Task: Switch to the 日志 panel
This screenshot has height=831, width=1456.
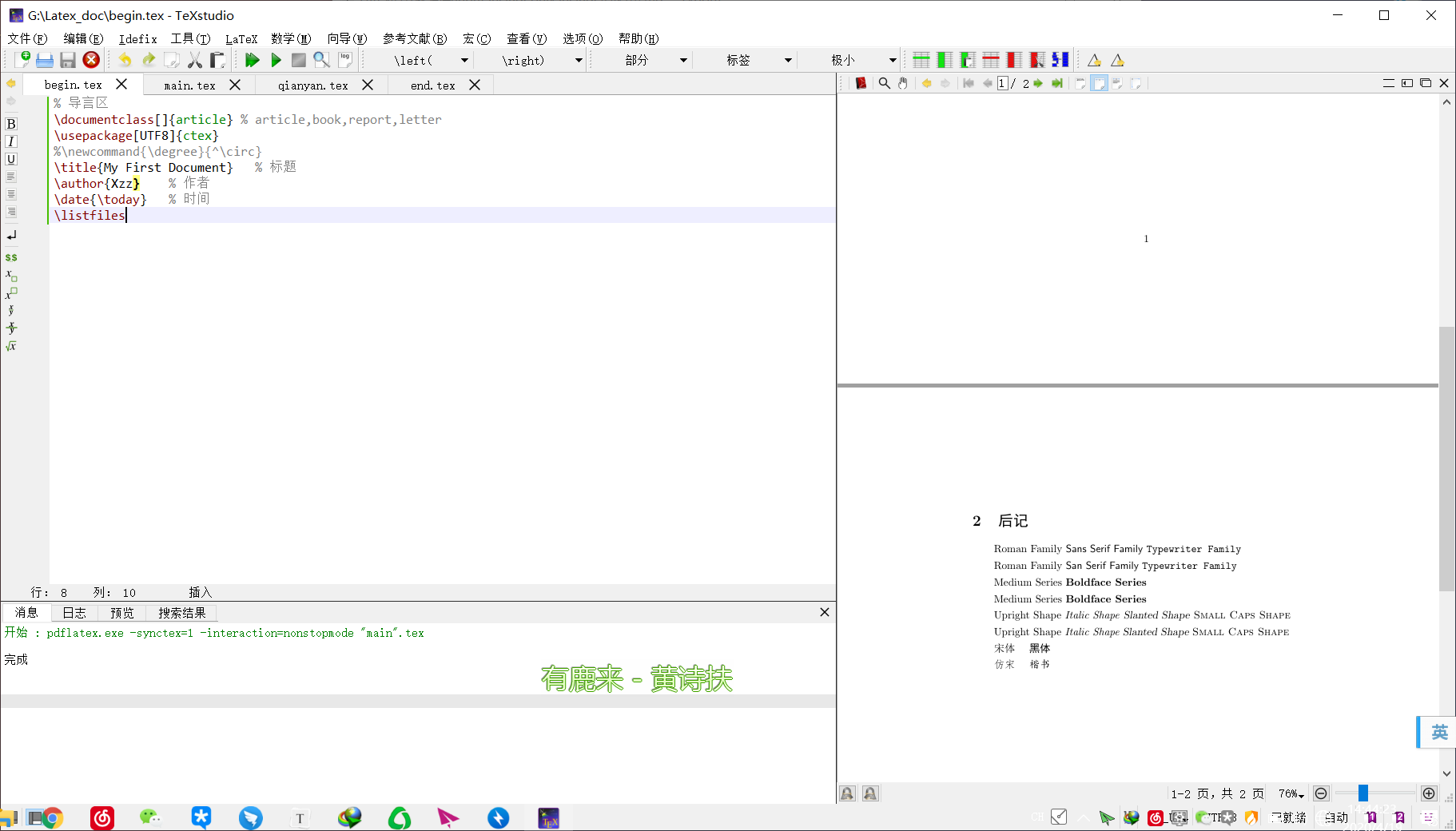Action: tap(74, 612)
